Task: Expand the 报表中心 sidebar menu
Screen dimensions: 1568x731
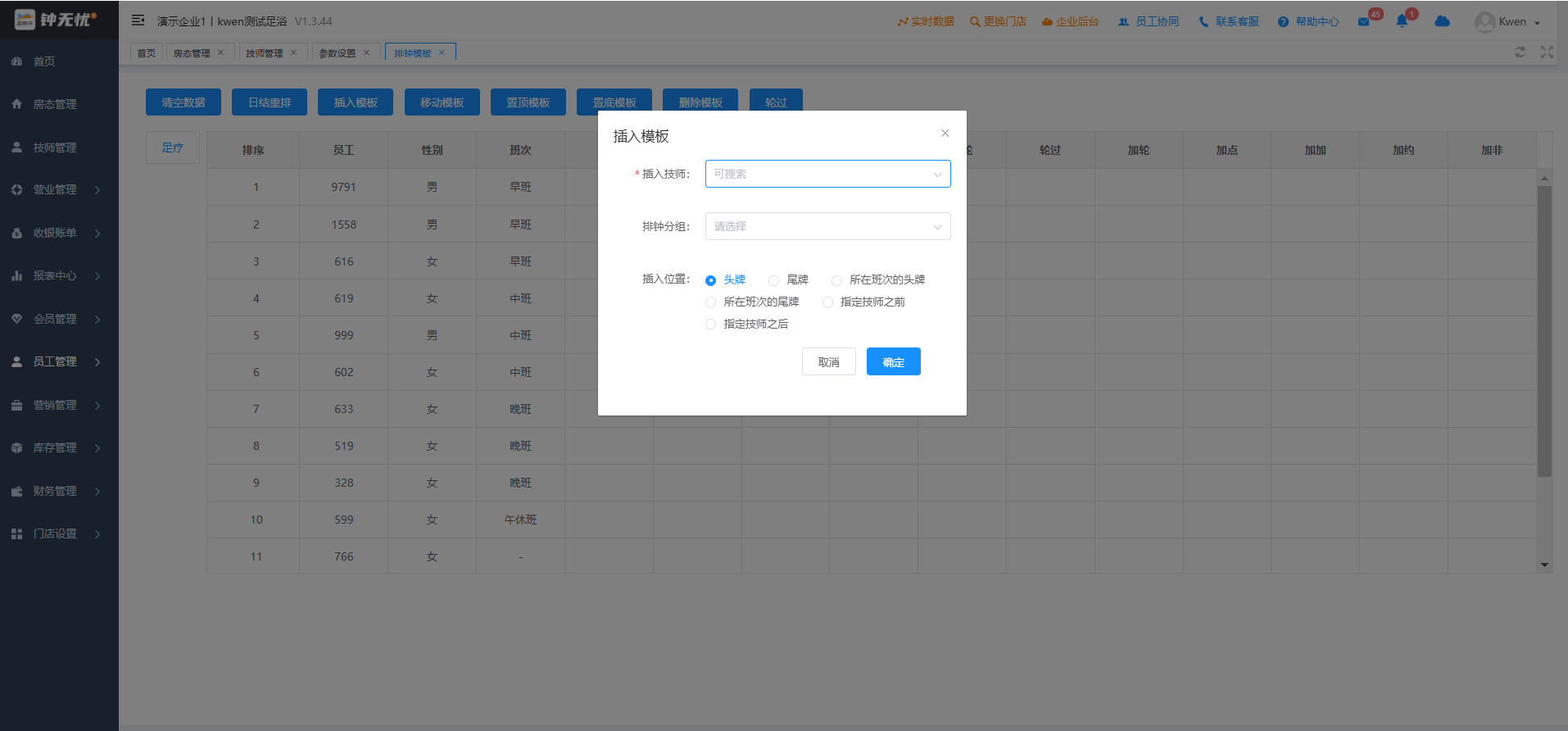Action: (x=97, y=276)
